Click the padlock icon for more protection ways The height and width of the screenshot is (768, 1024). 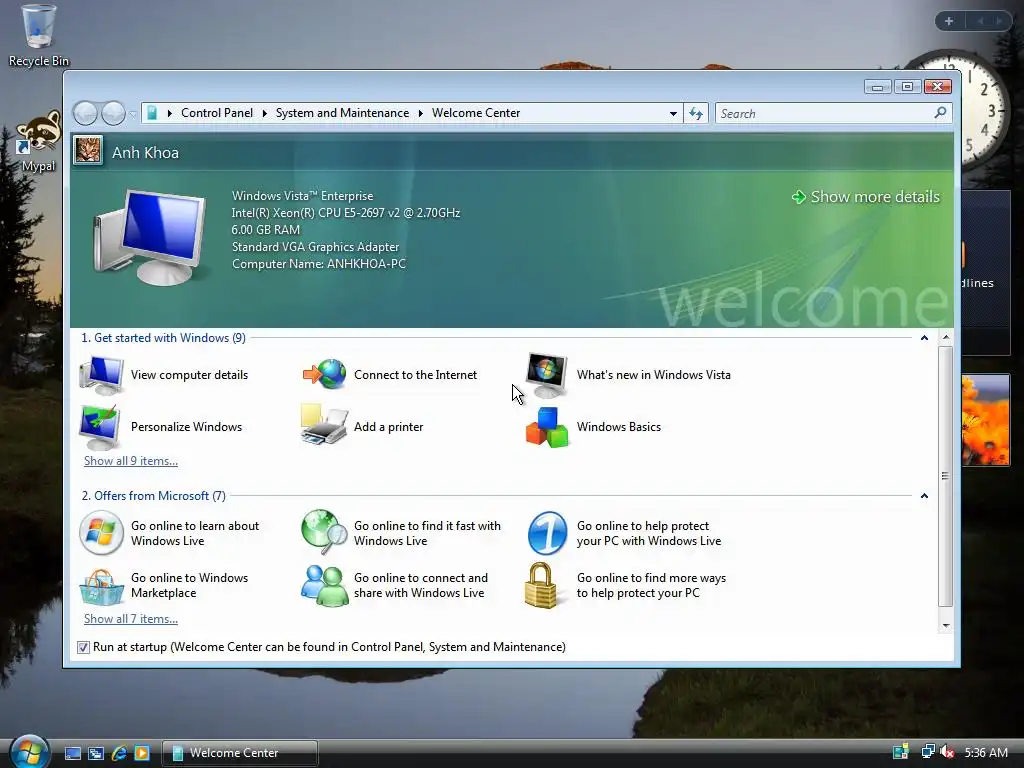(541, 586)
